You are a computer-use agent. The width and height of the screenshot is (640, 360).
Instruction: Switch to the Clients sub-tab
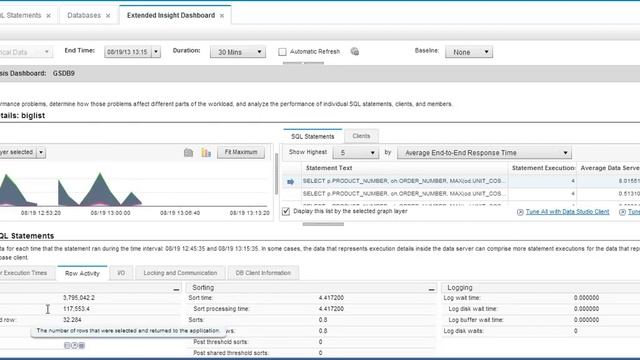click(x=361, y=136)
